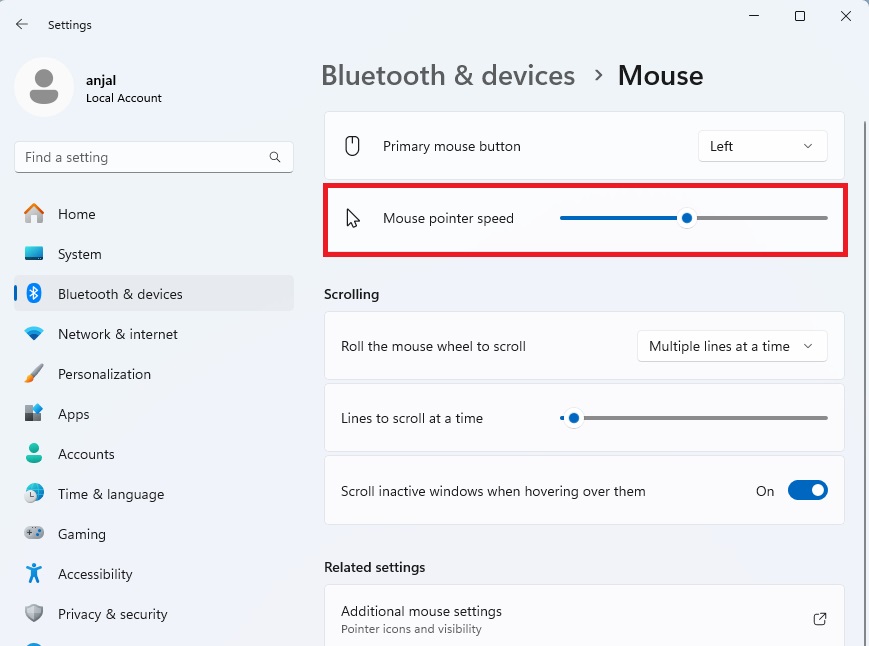Click the Mouse page title

coord(660,75)
